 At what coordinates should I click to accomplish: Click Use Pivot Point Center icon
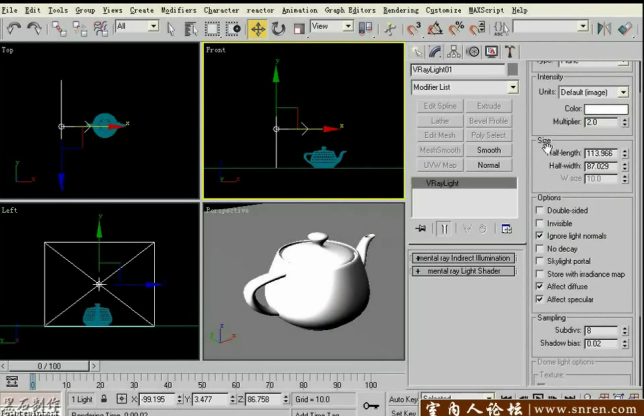[x=365, y=28]
